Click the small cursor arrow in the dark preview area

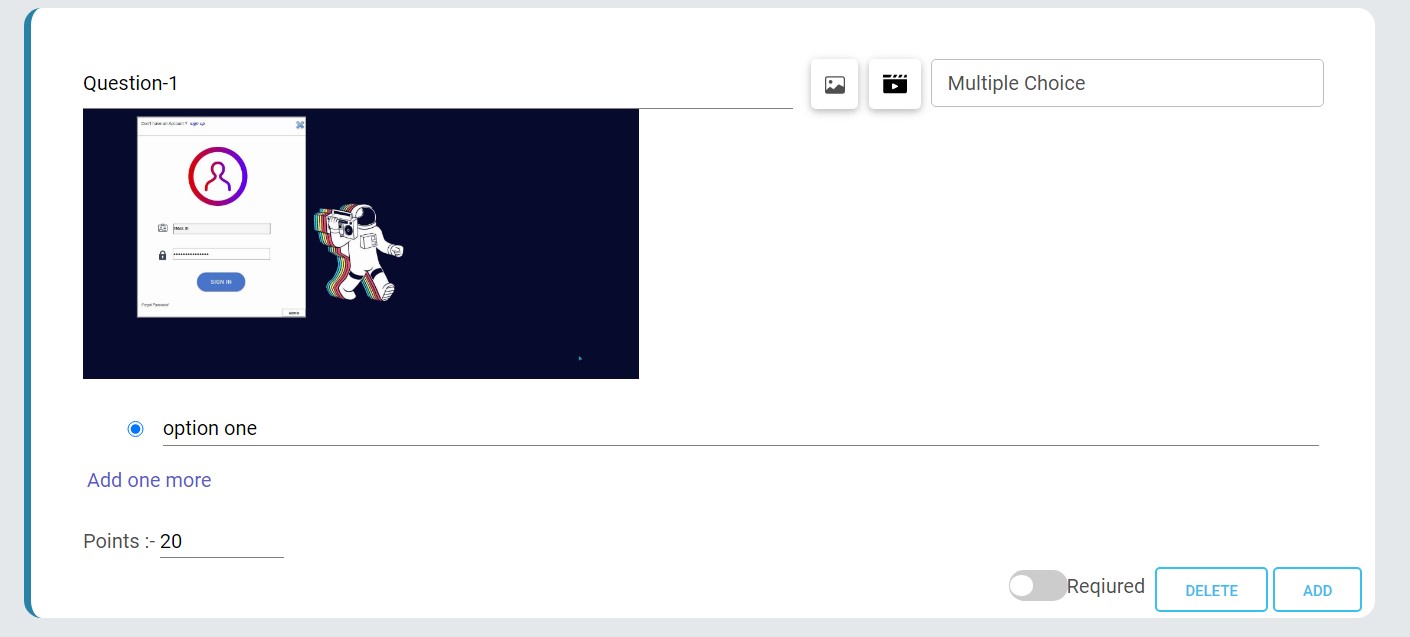[x=580, y=357]
